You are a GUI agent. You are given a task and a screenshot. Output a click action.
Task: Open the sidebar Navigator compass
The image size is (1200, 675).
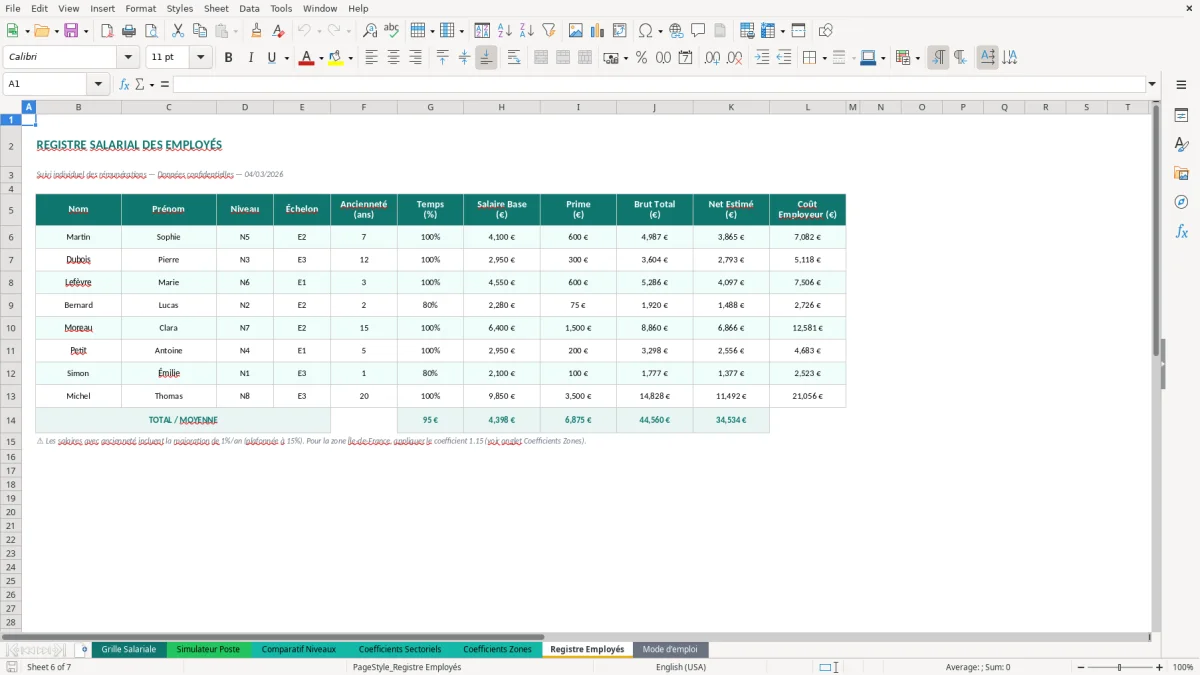(1181, 202)
